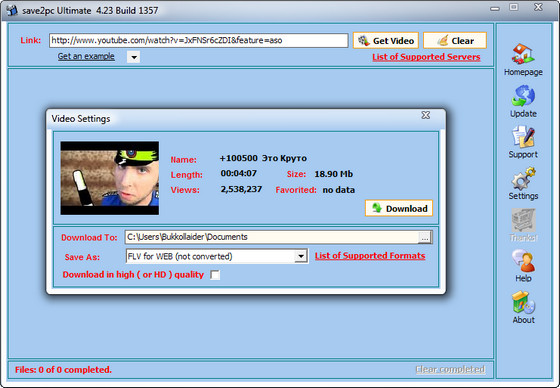The width and height of the screenshot is (560, 388).
Task: Click the grayed Thanks cart icon
Action: point(523,220)
